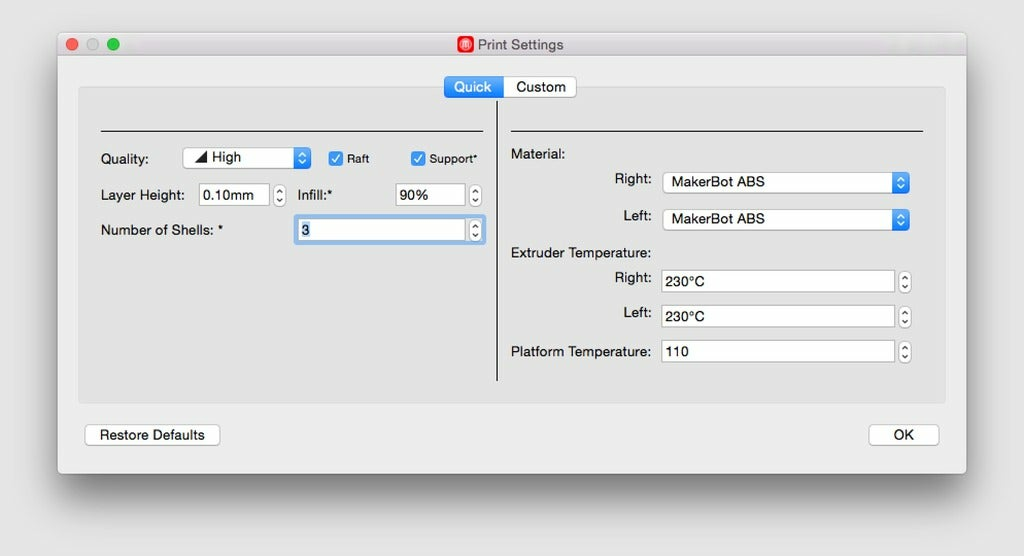The width and height of the screenshot is (1024, 556).
Task: Click the Left extruder temperature stepper
Action: 905,316
